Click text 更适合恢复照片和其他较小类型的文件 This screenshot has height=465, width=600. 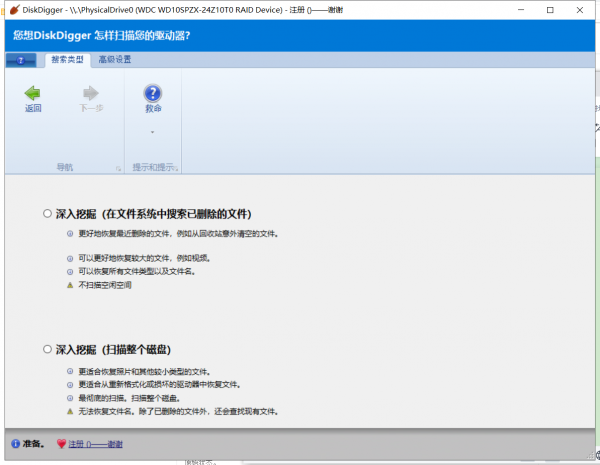pyautogui.click(x=143, y=372)
